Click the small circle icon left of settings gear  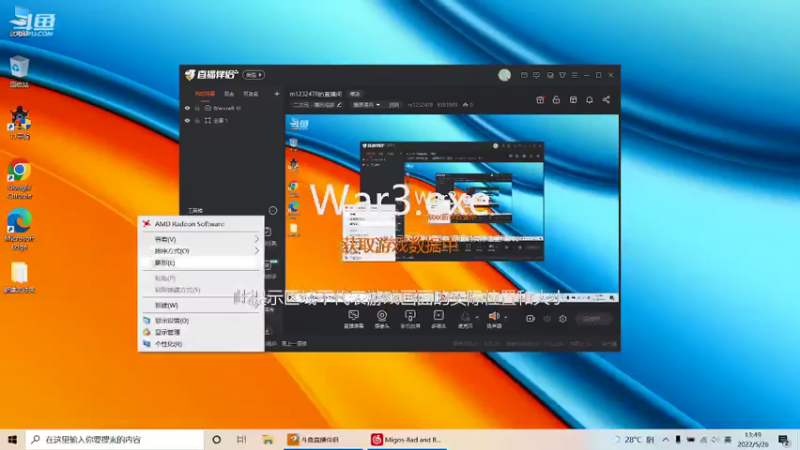pos(546,318)
